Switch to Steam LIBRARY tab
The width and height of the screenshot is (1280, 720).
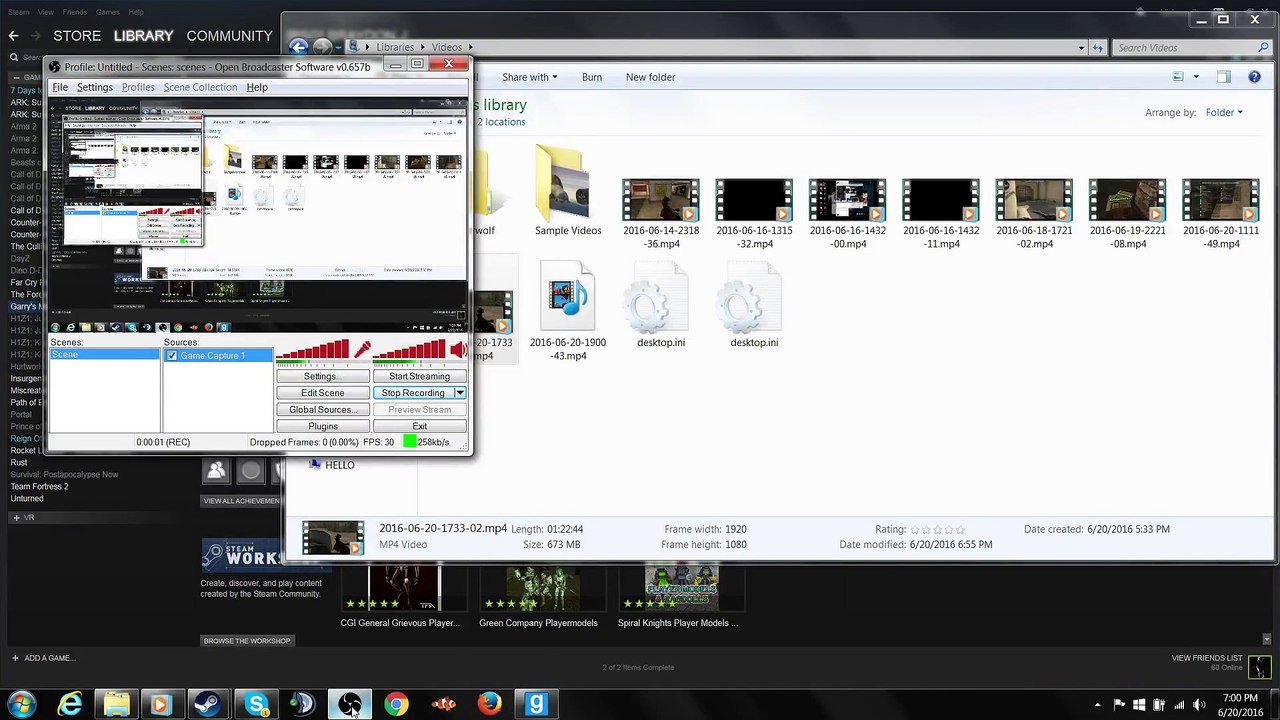point(143,36)
